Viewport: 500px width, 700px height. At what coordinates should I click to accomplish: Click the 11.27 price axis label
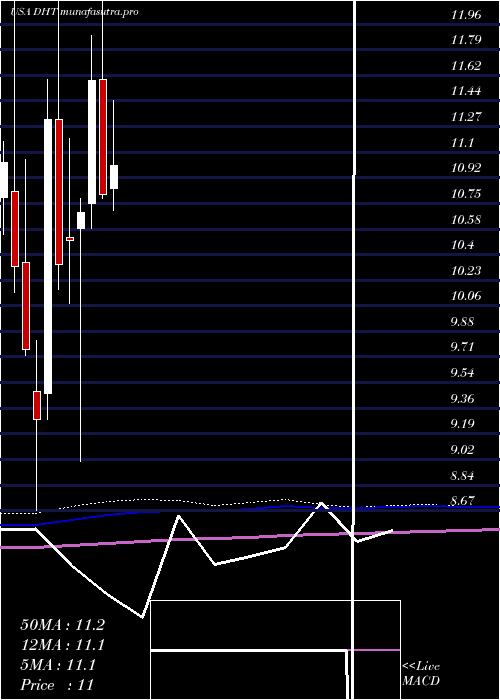point(466,117)
